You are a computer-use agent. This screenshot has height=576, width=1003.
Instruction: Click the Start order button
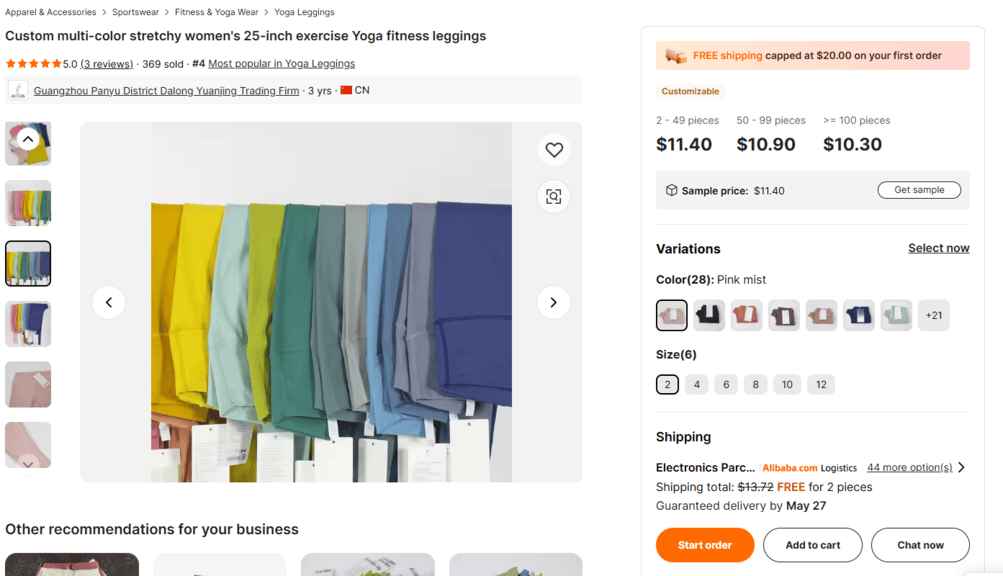tap(704, 545)
